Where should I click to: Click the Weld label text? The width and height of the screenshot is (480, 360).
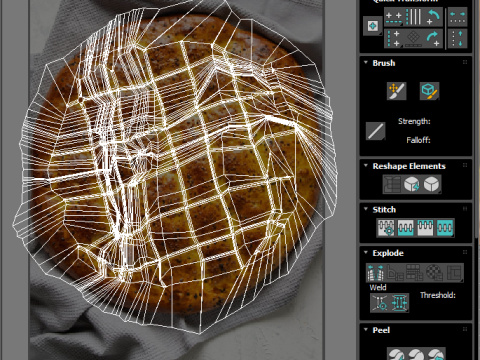(378, 287)
